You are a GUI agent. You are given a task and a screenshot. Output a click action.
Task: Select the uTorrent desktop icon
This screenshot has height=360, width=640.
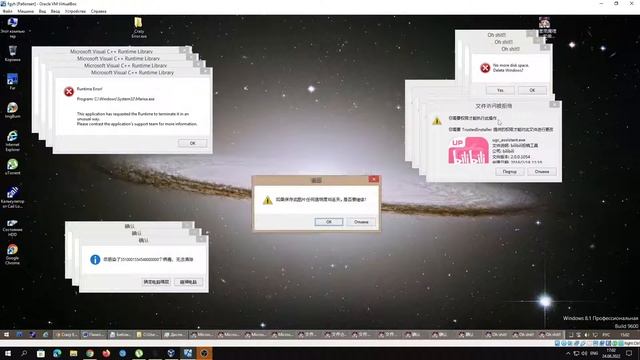point(13,167)
